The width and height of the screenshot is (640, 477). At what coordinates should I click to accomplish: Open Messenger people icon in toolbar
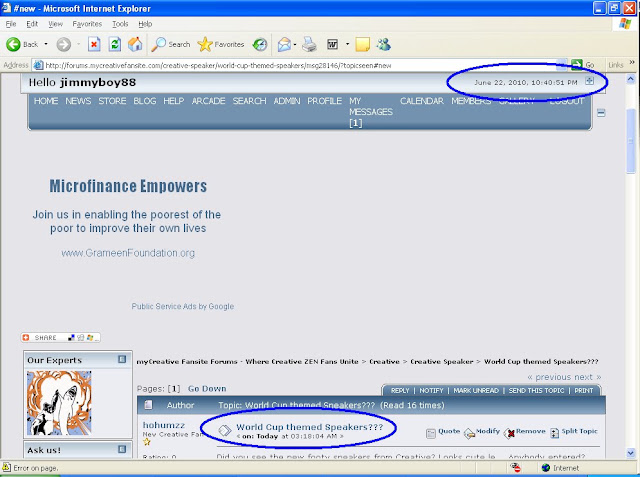click(384, 44)
